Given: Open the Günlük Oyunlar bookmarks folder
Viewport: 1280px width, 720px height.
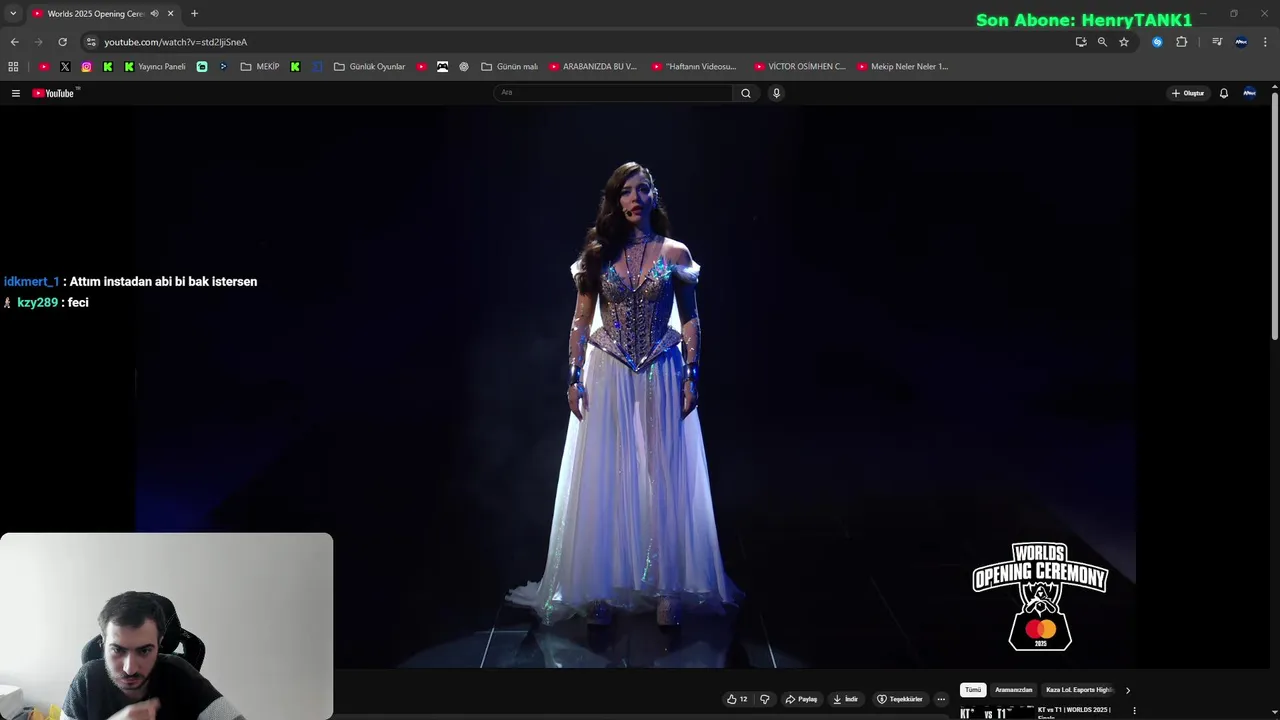Looking at the screenshot, I should (x=369, y=67).
